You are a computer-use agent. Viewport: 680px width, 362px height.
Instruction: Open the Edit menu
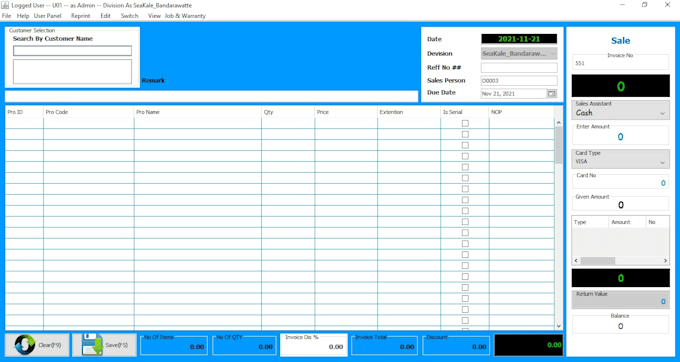click(x=105, y=16)
